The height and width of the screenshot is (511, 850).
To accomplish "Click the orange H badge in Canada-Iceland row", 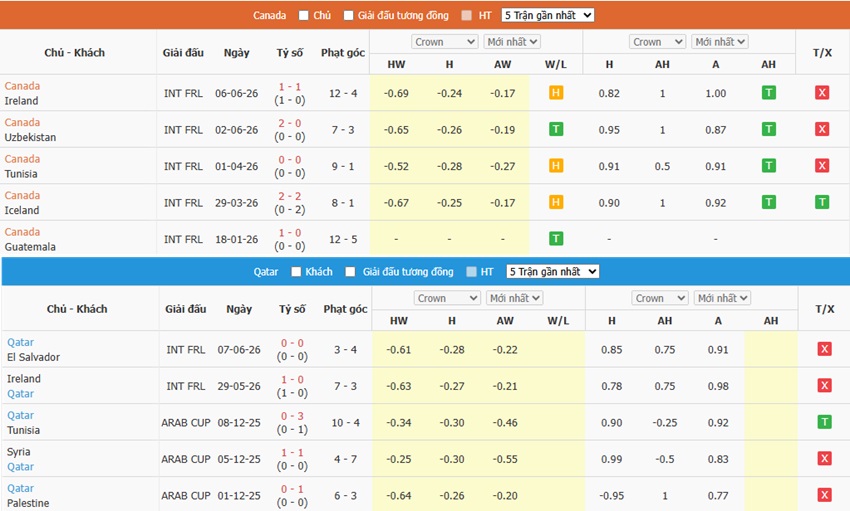I will 556,202.
